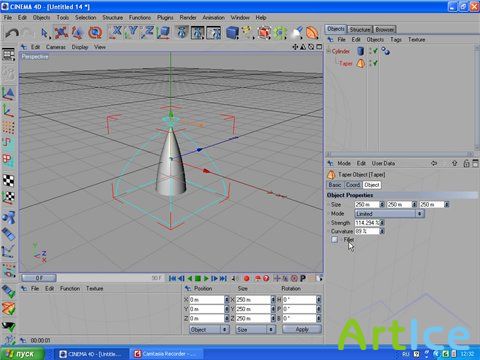Open the Render Settings icon

click(x=213, y=33)
